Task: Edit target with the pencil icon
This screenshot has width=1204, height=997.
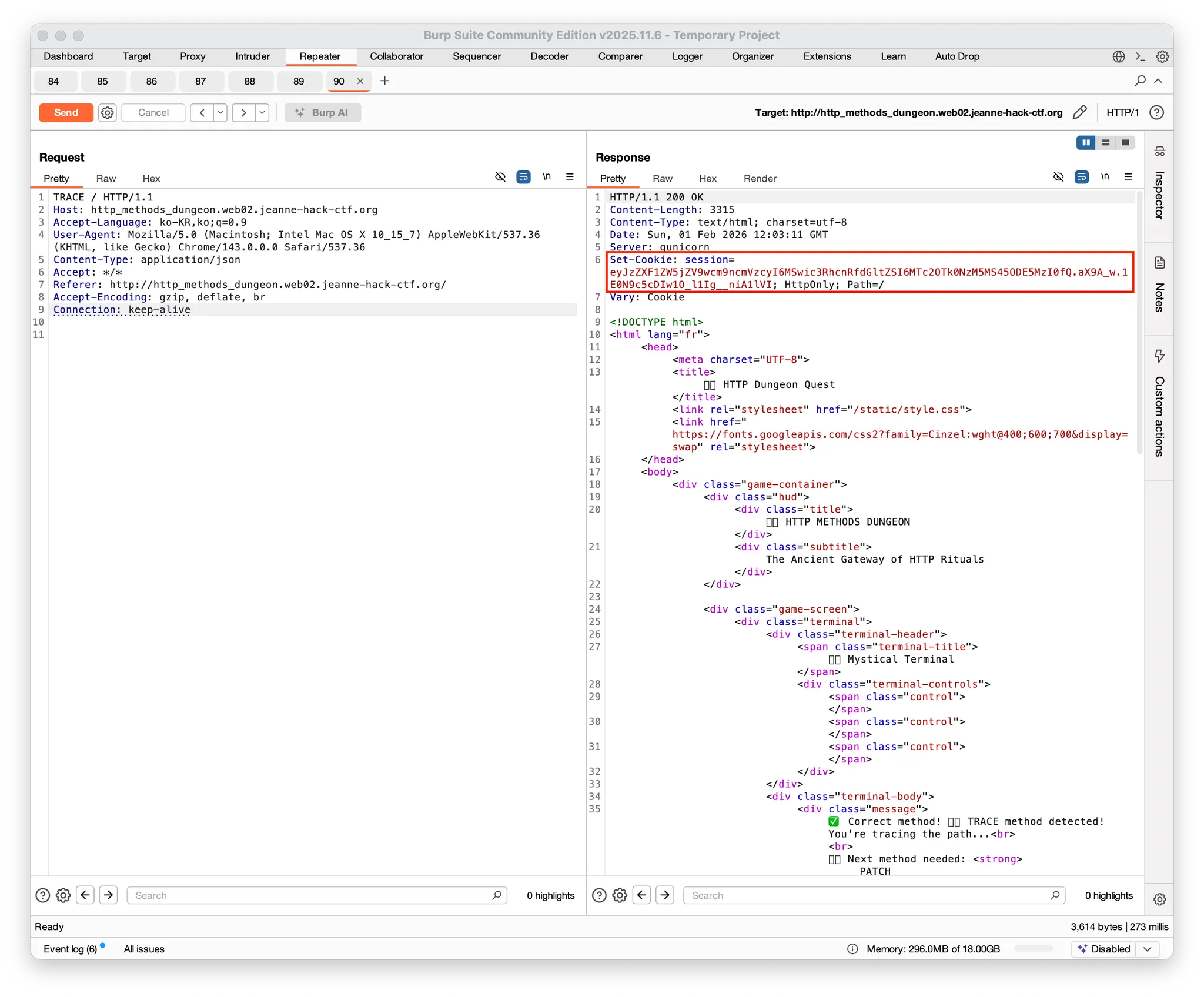Action: coord(1079,112)
